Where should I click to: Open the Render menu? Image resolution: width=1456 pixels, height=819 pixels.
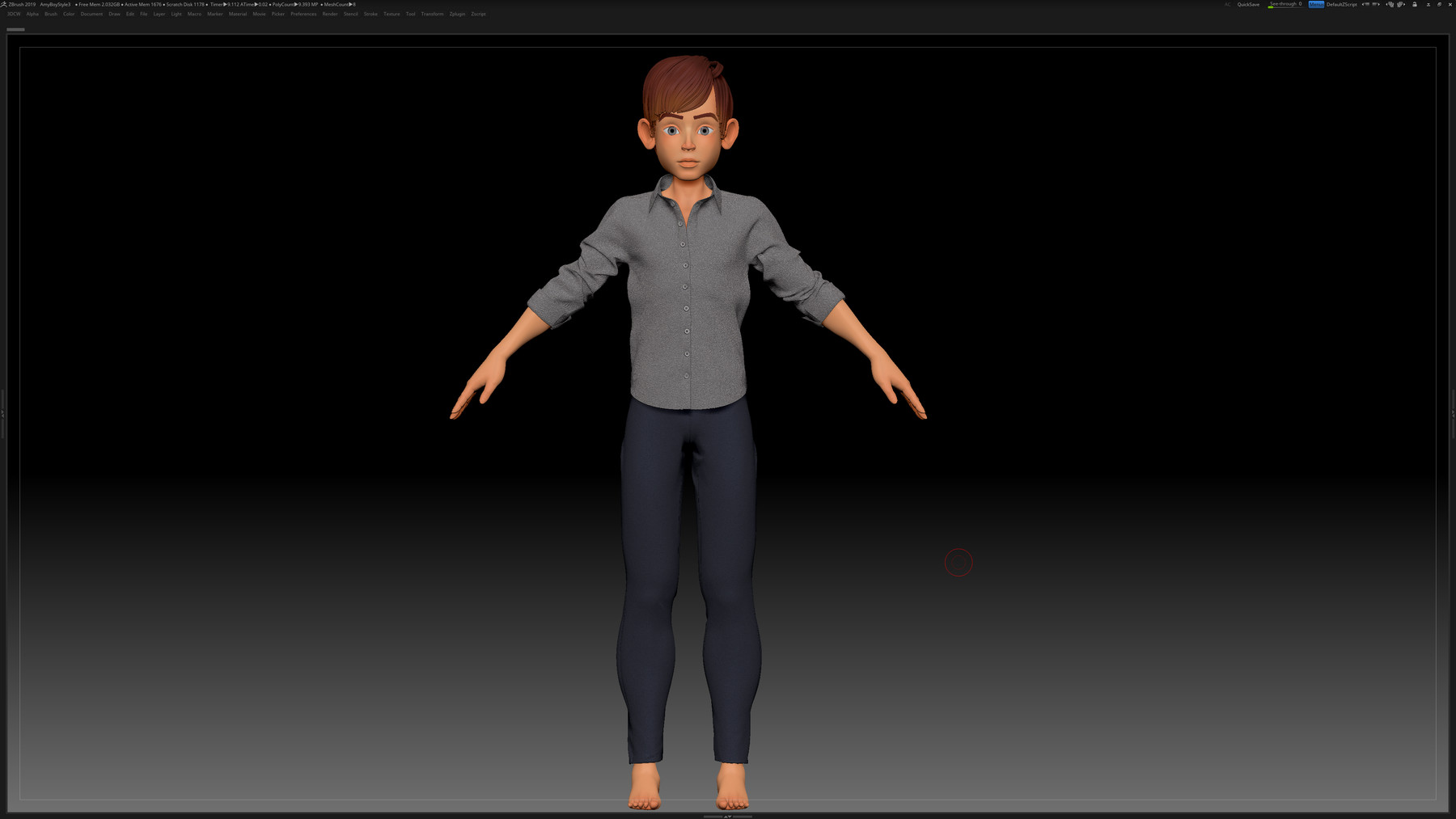click(x=330, y=14)
